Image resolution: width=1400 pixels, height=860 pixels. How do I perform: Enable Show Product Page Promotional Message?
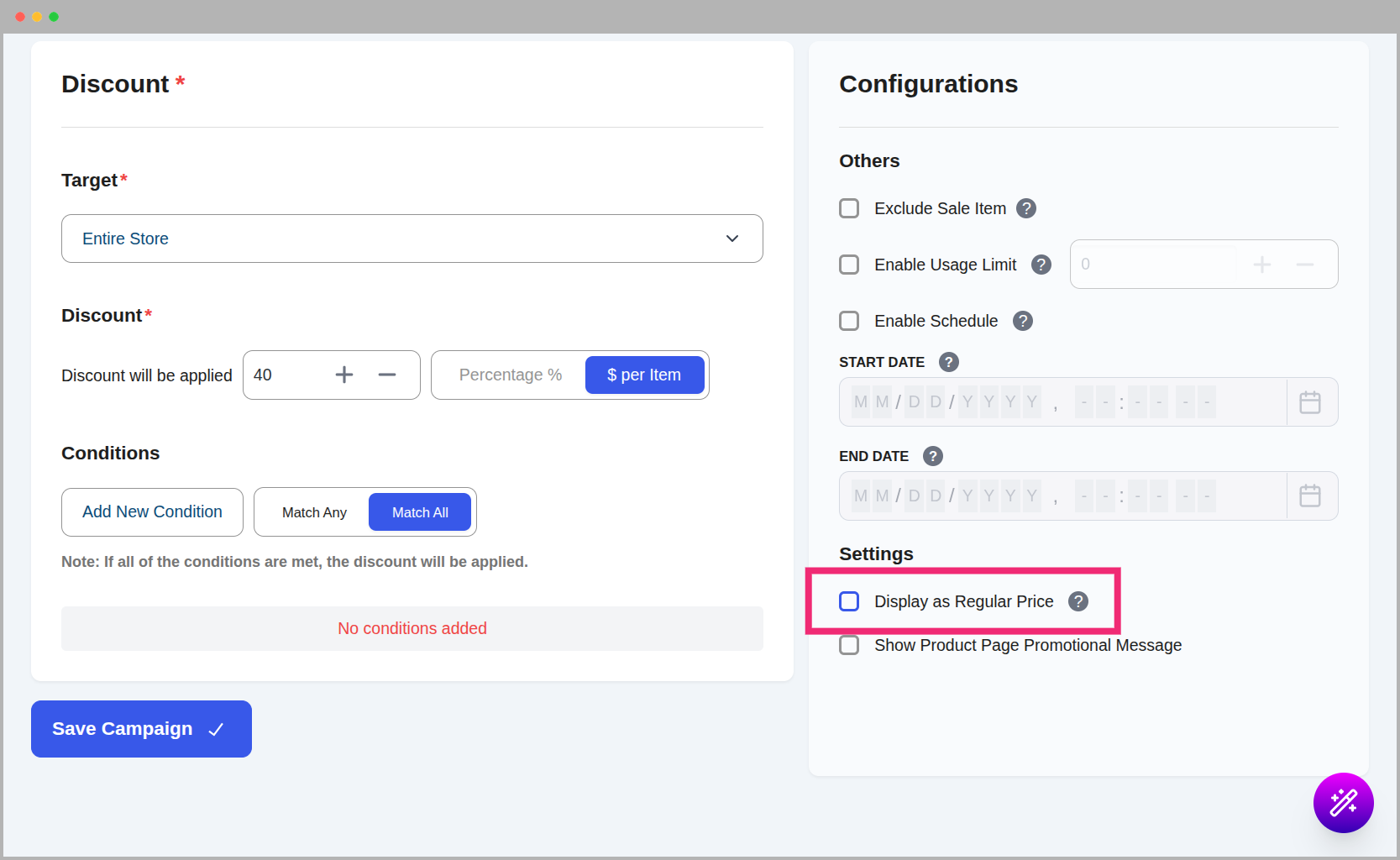849,645
